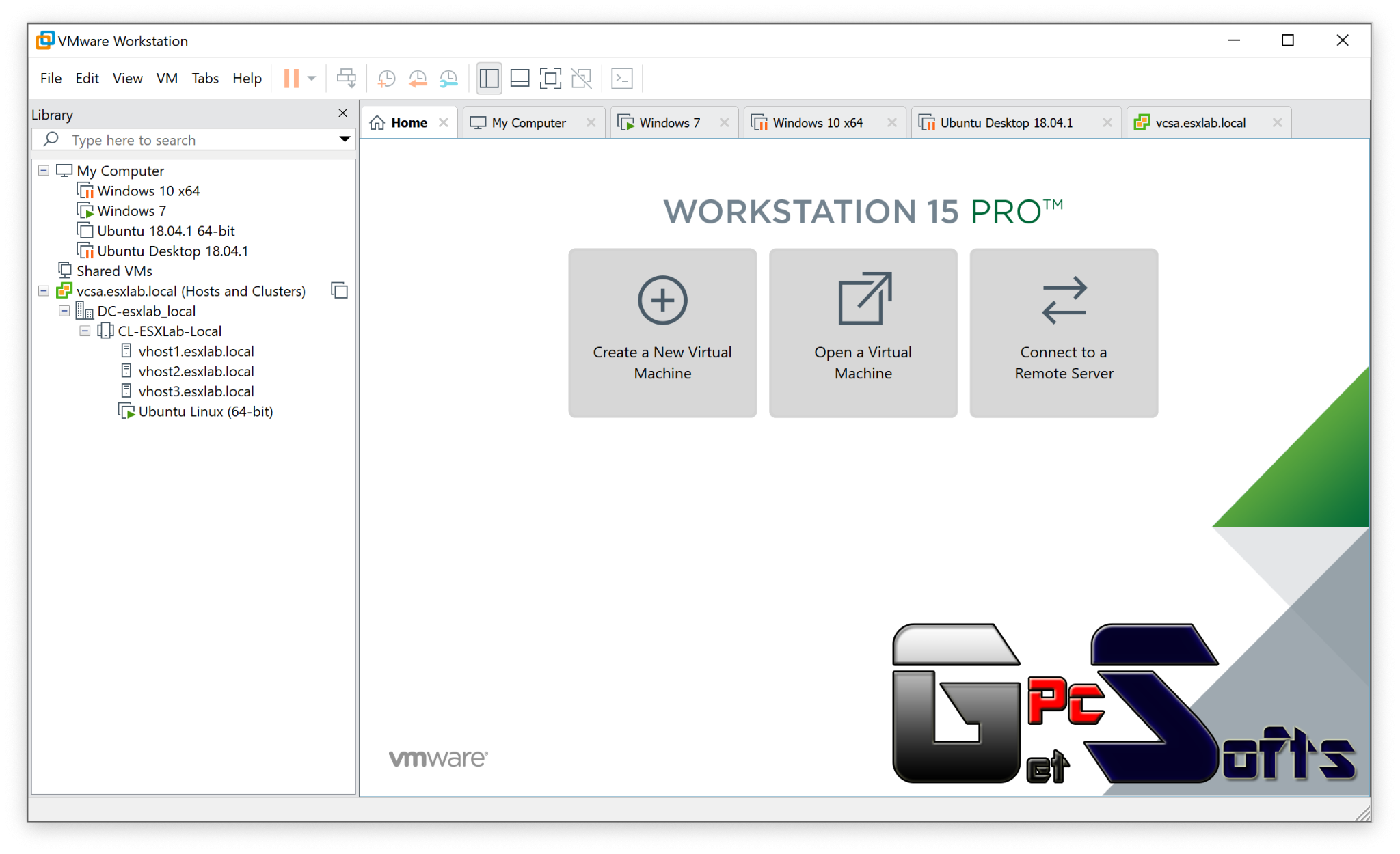Toggle the library sidebar view icon
Screen dimensions: 1400x854
click(x=489, y=79)
